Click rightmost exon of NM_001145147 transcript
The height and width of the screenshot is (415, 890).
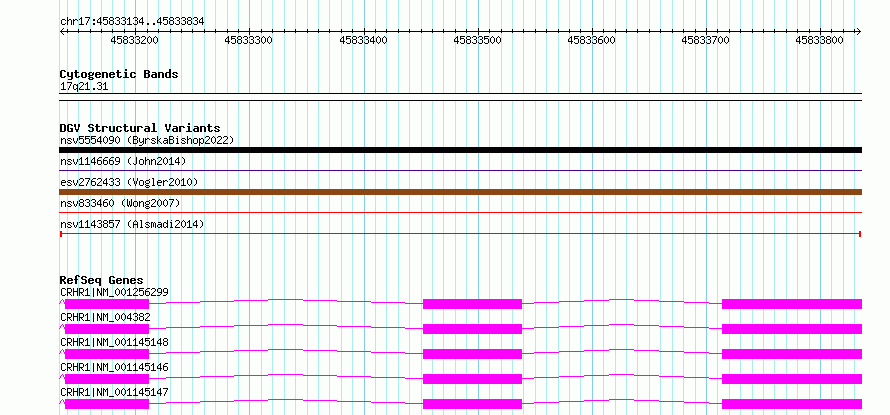(792, 404)
